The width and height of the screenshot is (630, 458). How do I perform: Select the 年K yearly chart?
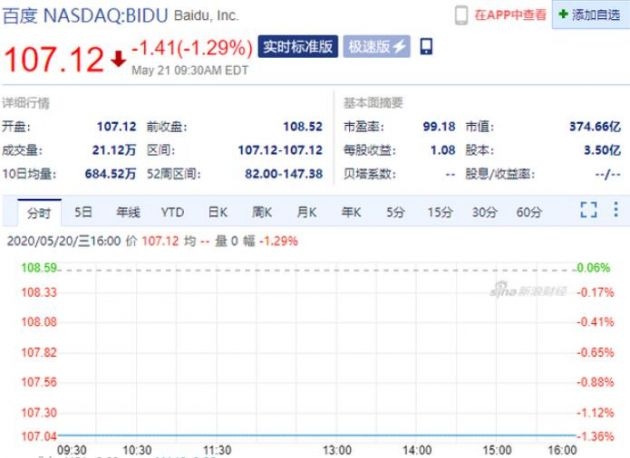(x=350, y=212)
